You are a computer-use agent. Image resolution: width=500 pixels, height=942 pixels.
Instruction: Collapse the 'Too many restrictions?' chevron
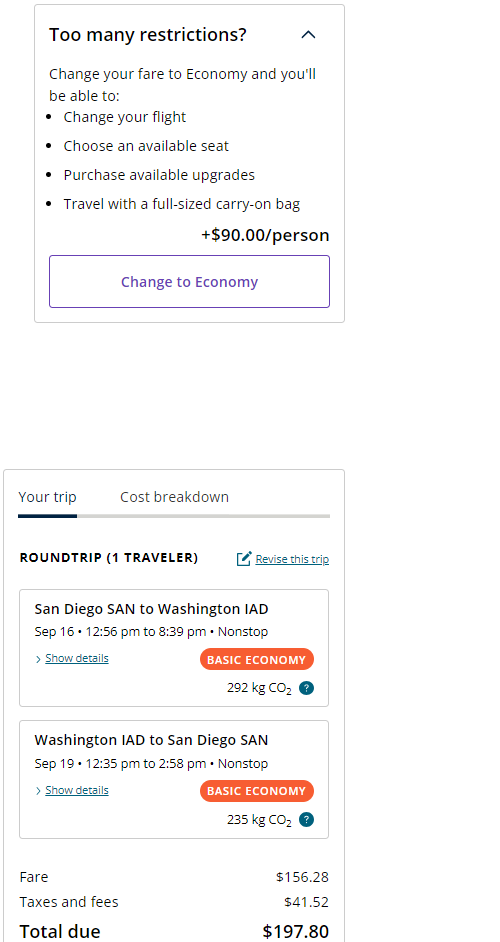point(308,35)
